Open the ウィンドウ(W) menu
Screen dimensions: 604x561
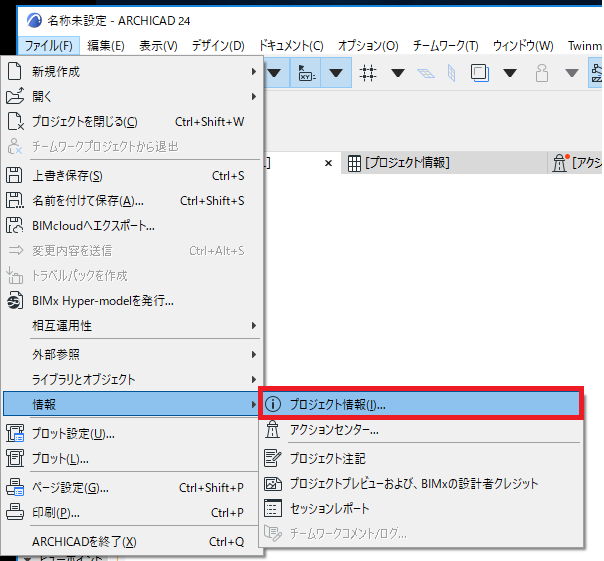[x=523, y=46]
